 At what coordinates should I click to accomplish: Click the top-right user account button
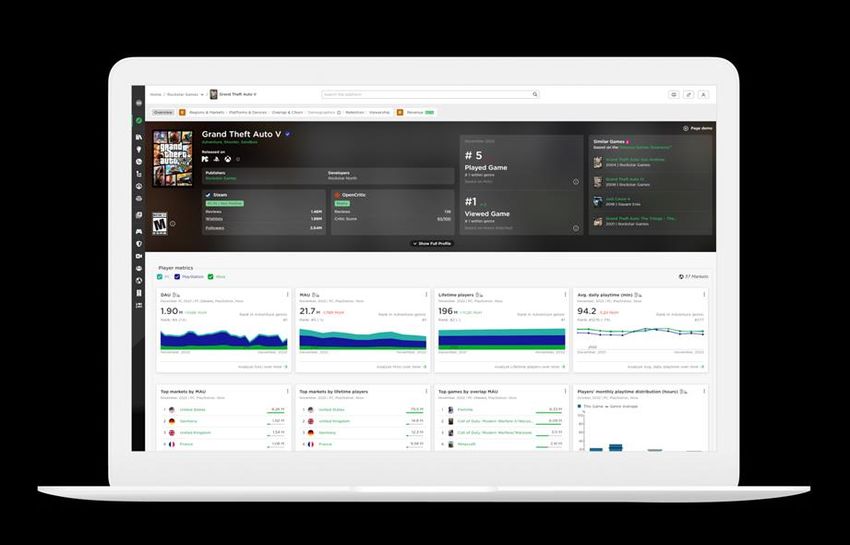[x=703, y=94]
